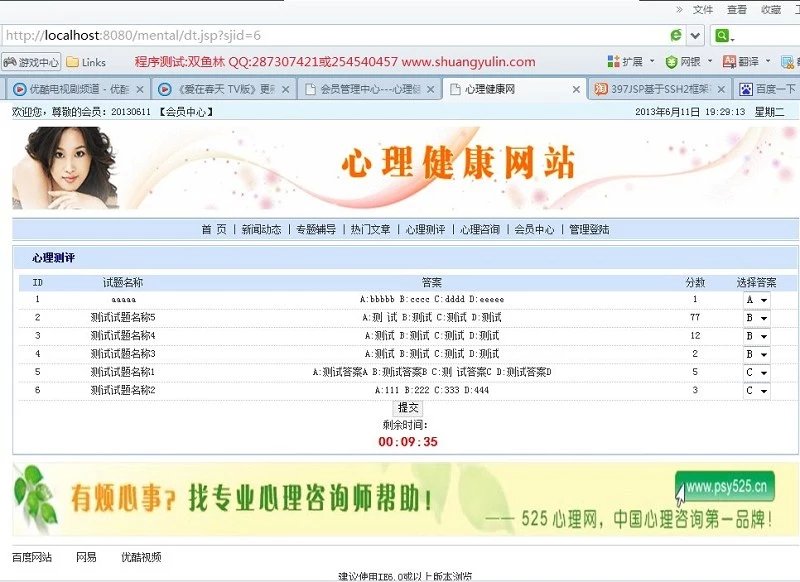Viewport: 800px width, 582px height.
Task: Close the 心理健康网 tab
Action: 576,89
